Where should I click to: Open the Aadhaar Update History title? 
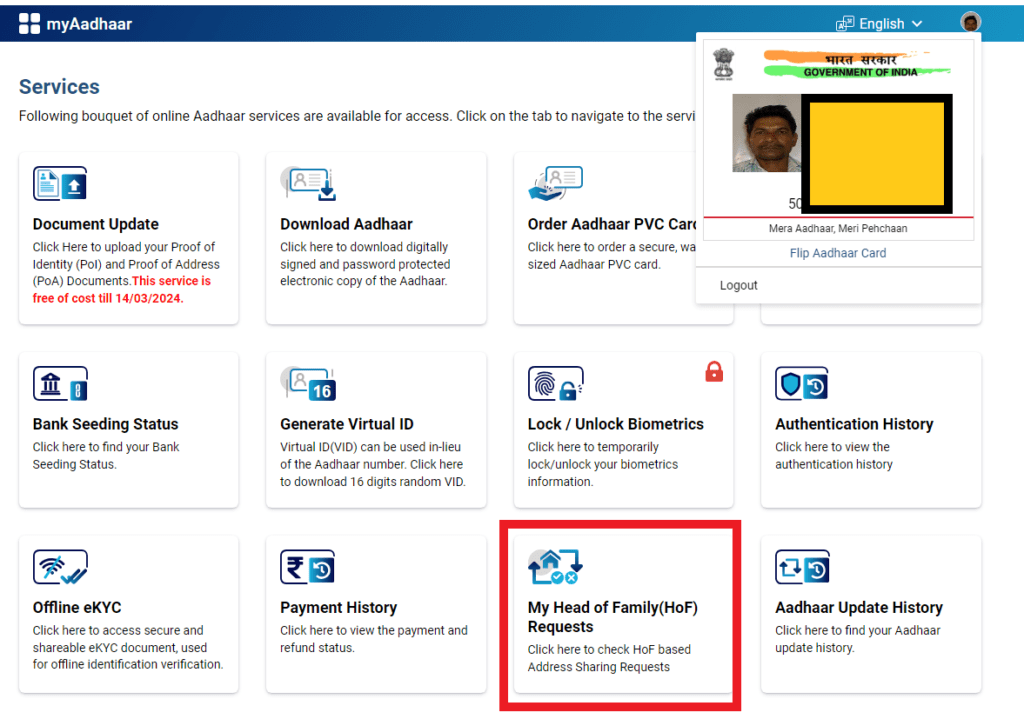(x=859, y=607)
